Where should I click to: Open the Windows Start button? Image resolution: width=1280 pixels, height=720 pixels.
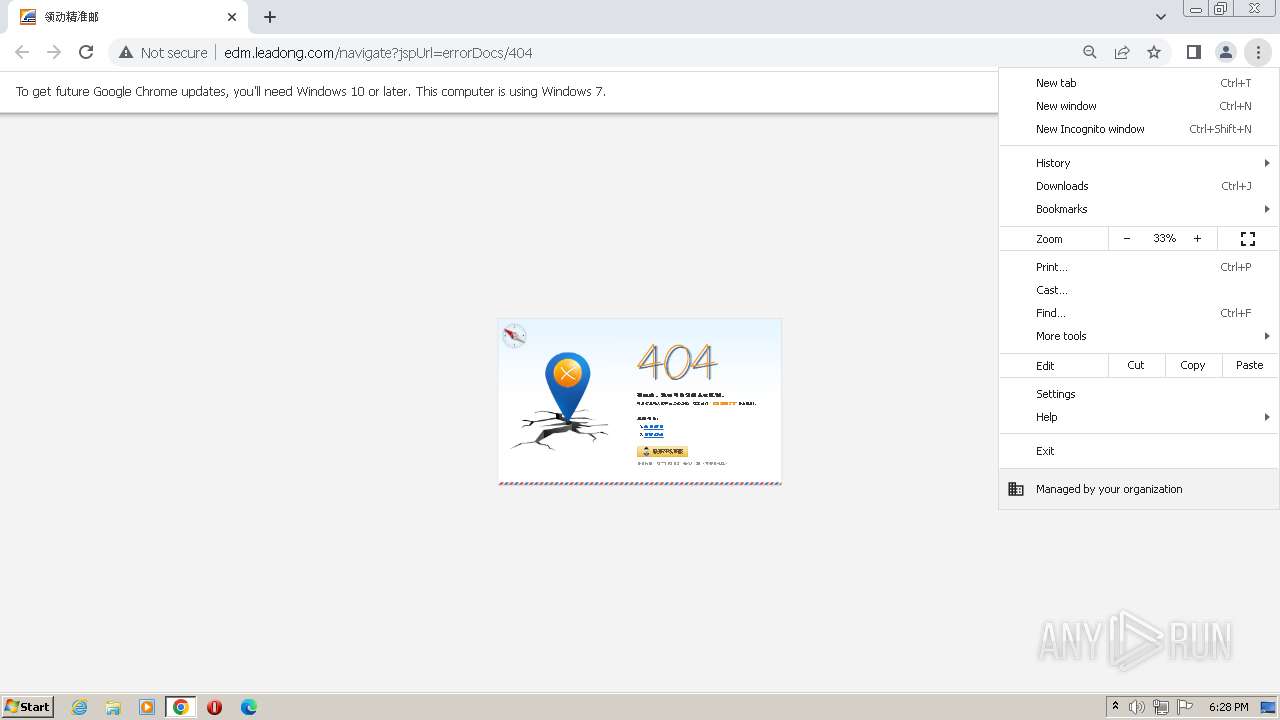point(27,706)
